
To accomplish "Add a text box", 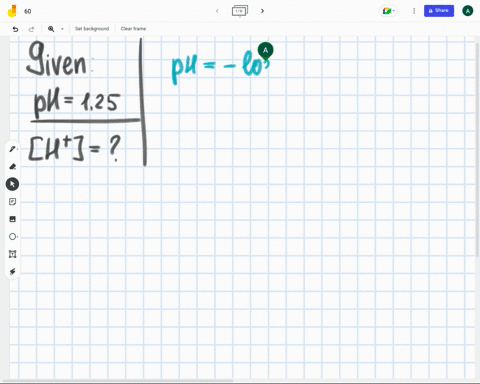I will (13, 254).
